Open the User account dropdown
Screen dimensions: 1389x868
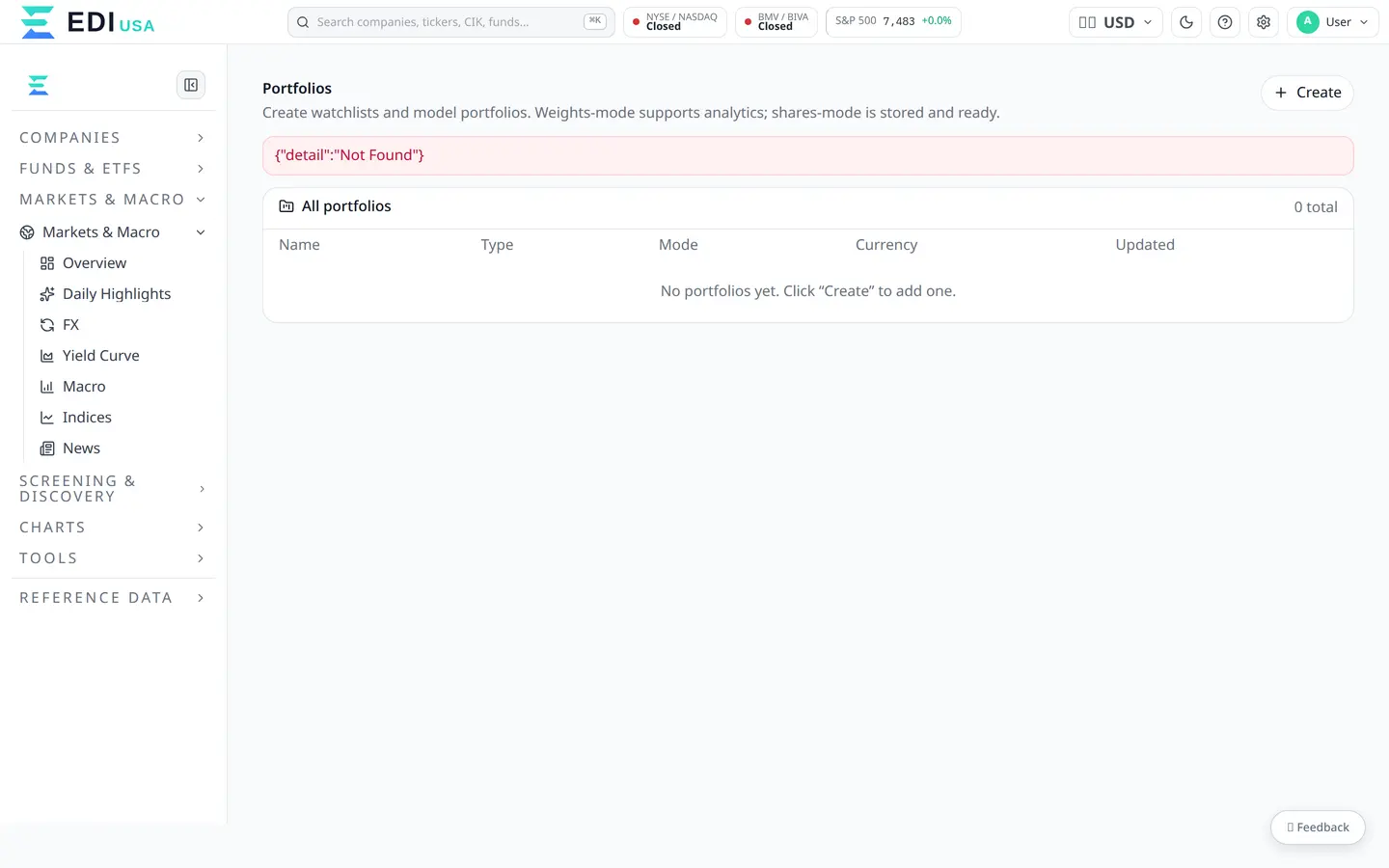tap(1333, 22)
